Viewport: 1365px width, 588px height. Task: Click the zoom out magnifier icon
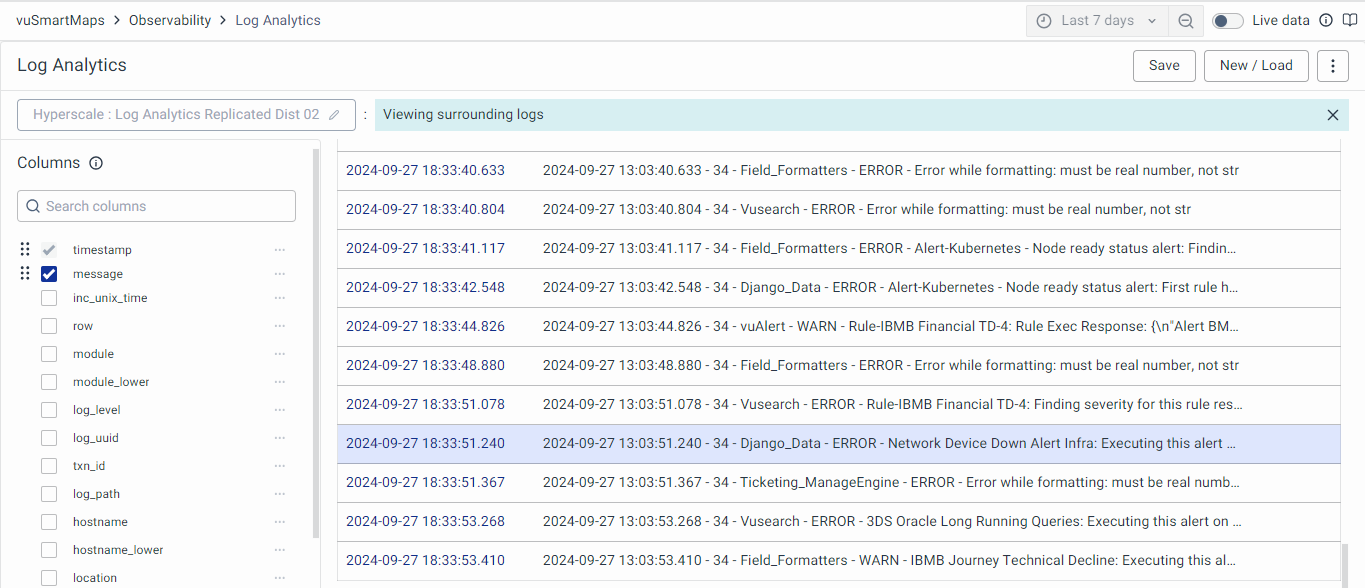(1185, 21)
